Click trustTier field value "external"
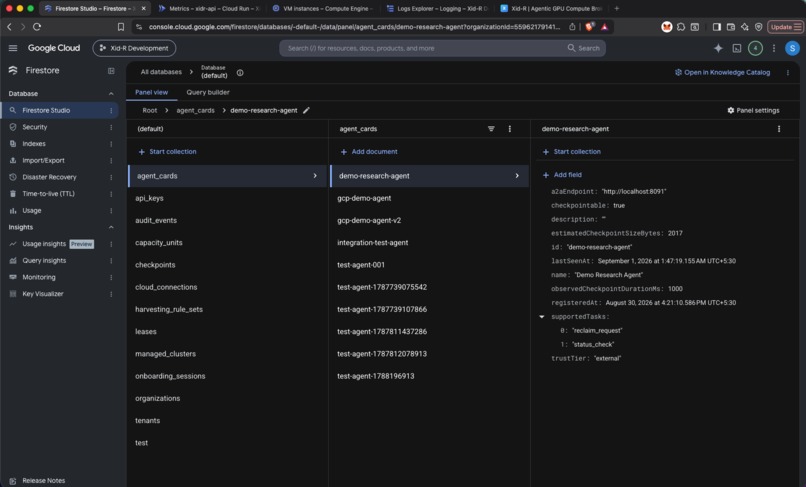Viewport: 806px width, 487px height. (x=607, y=358)
